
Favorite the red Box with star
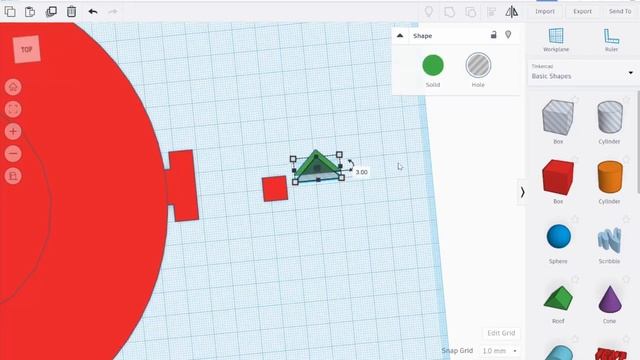[575, 160]
